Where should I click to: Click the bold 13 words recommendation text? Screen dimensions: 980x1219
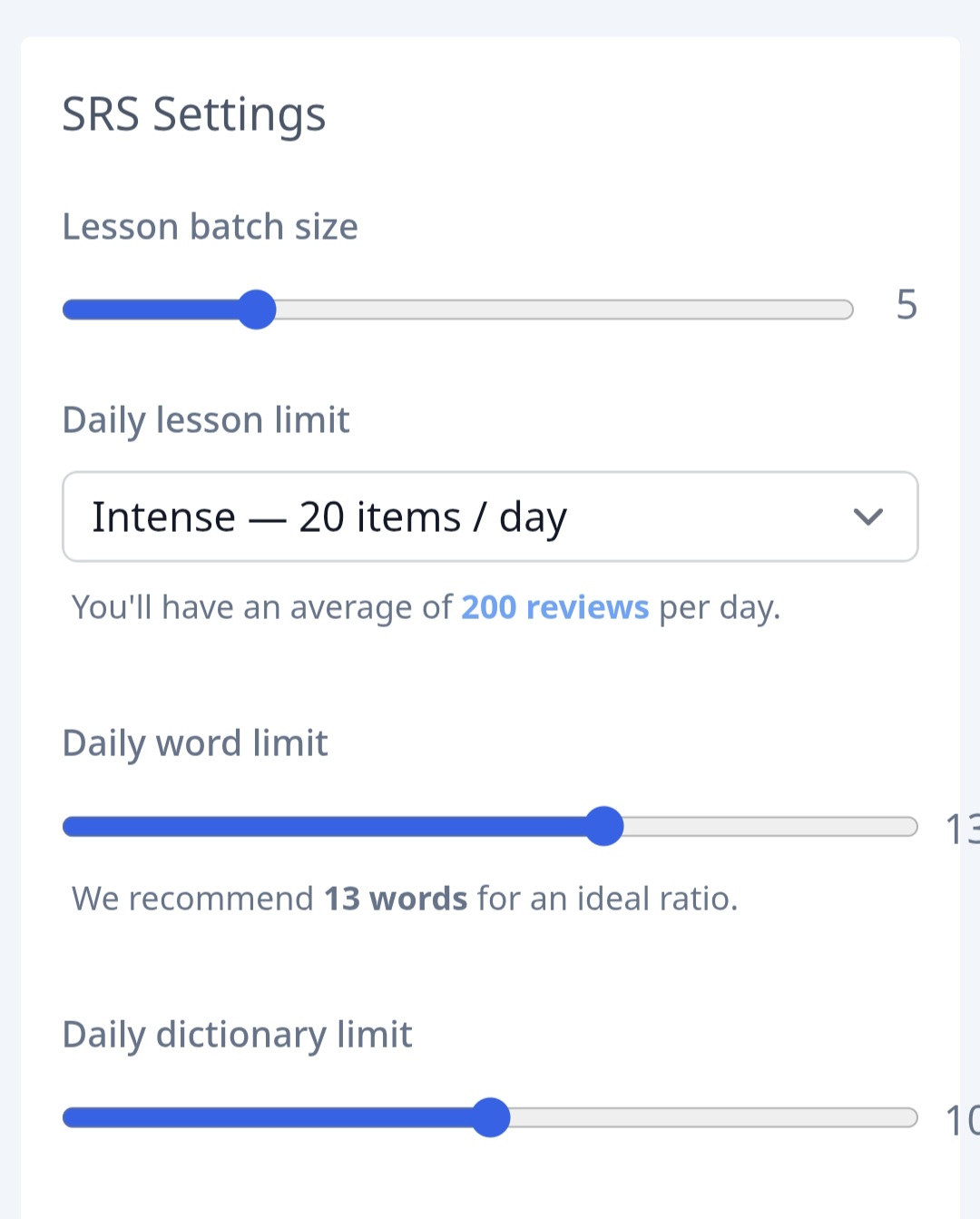[x=396, y=899]
